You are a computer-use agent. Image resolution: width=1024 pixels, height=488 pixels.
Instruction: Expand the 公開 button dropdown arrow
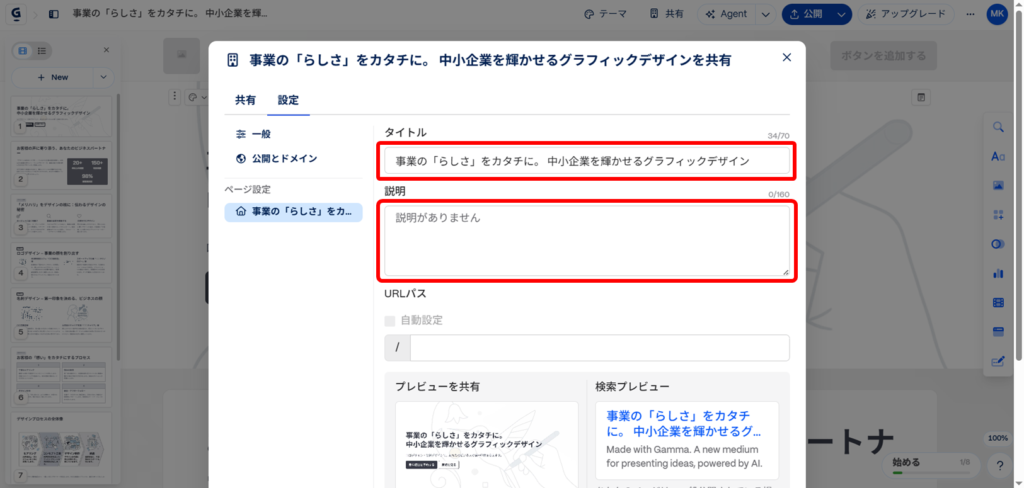coord(842,14)
